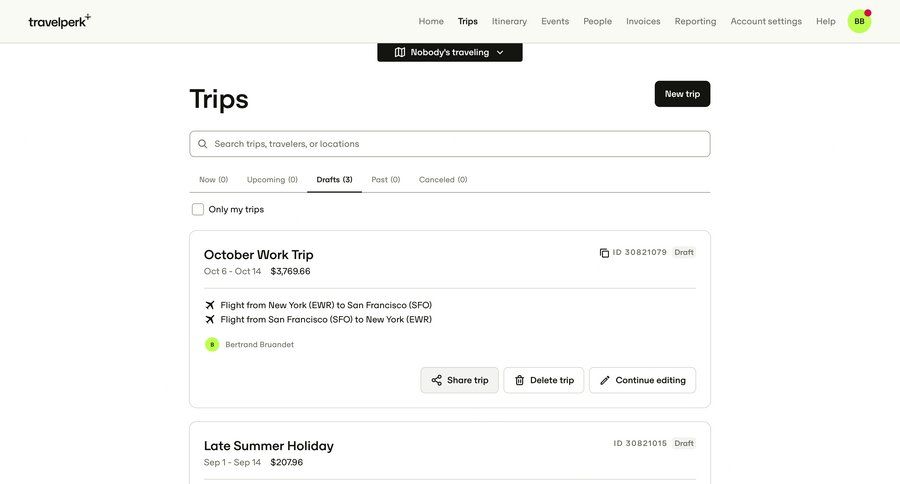
Task: Click the search magnifier icon
Action: [203, 144]
